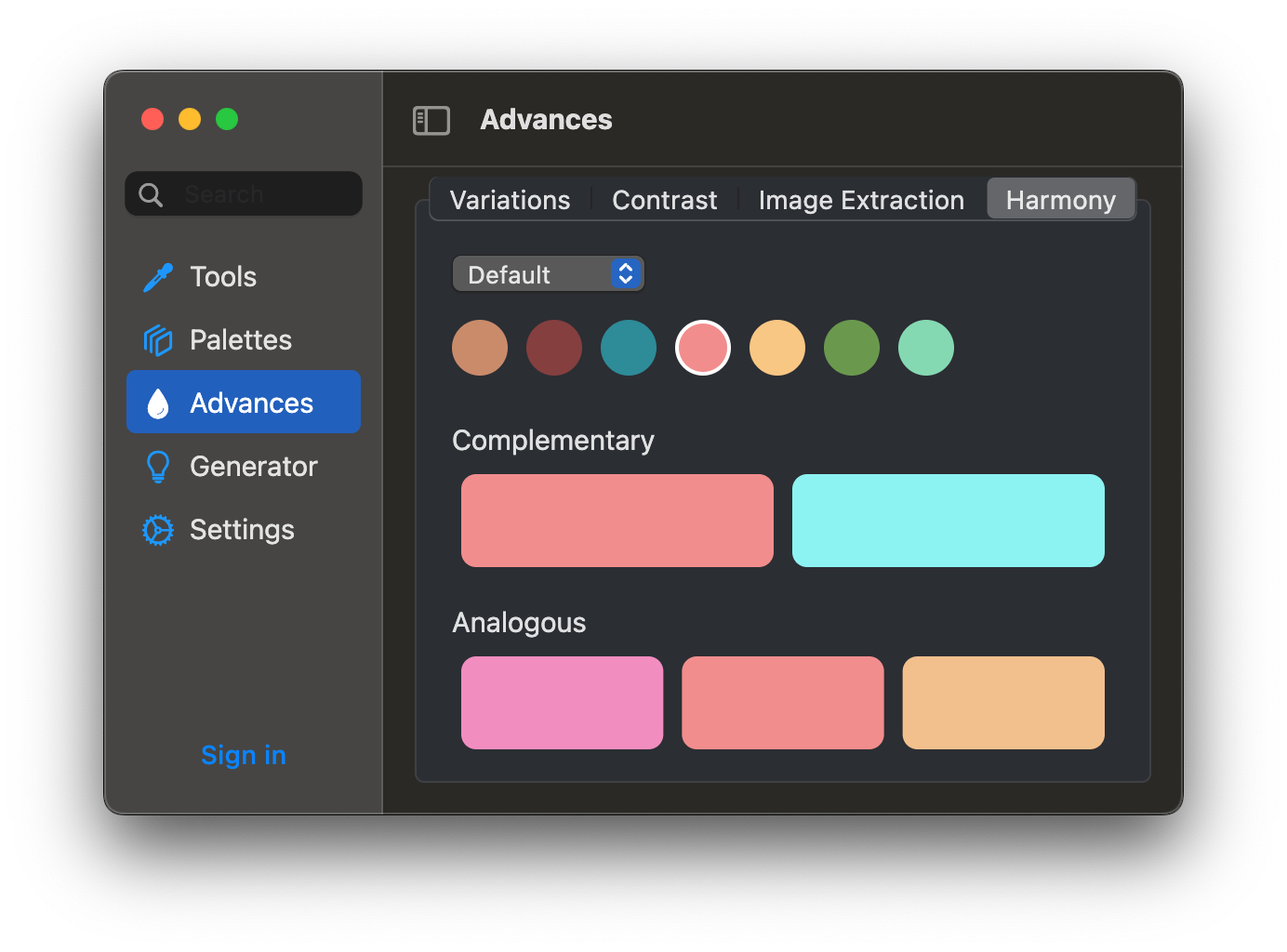Click the Generator lightbulb icon
The image size is (1287, 952).
(x=158, y=467)
